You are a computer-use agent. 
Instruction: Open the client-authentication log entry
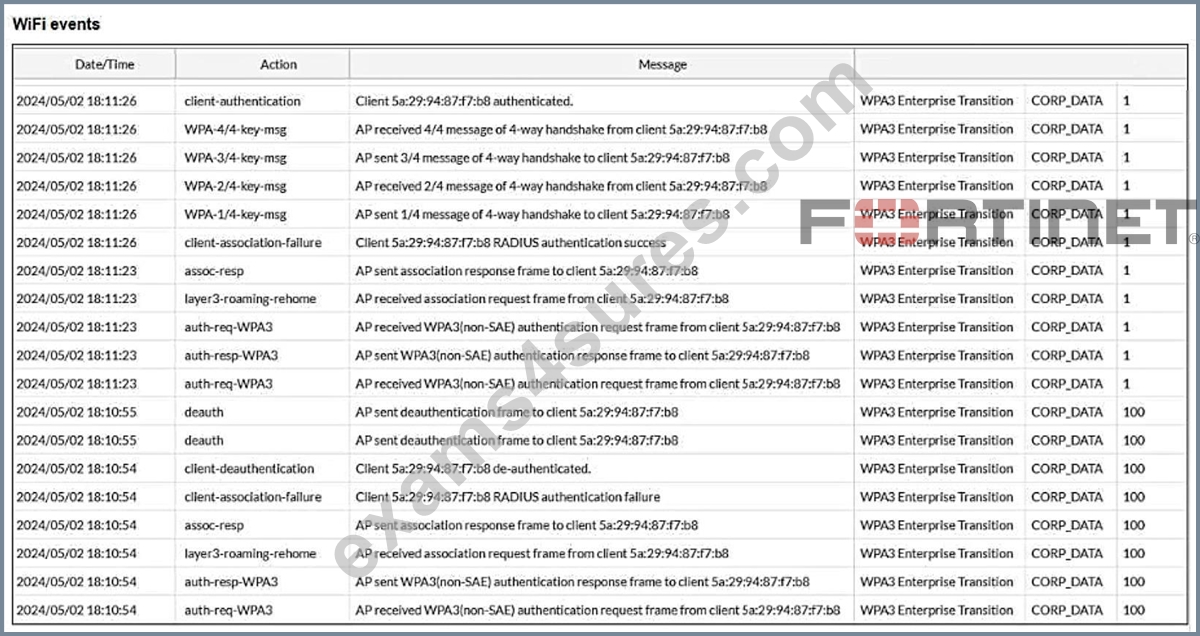click(x=242, y=101)
